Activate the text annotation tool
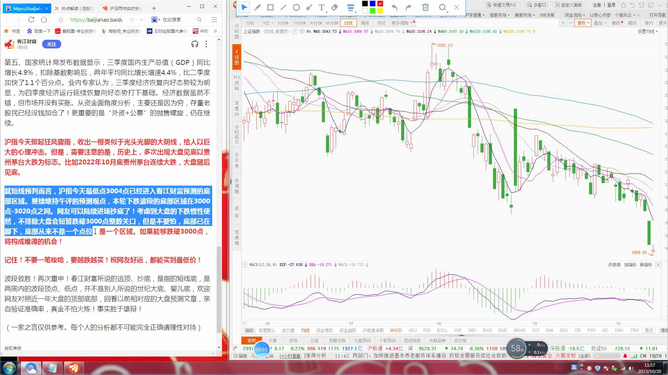The height and width of the screenshot is (375, 668). (x=322, y=7)
